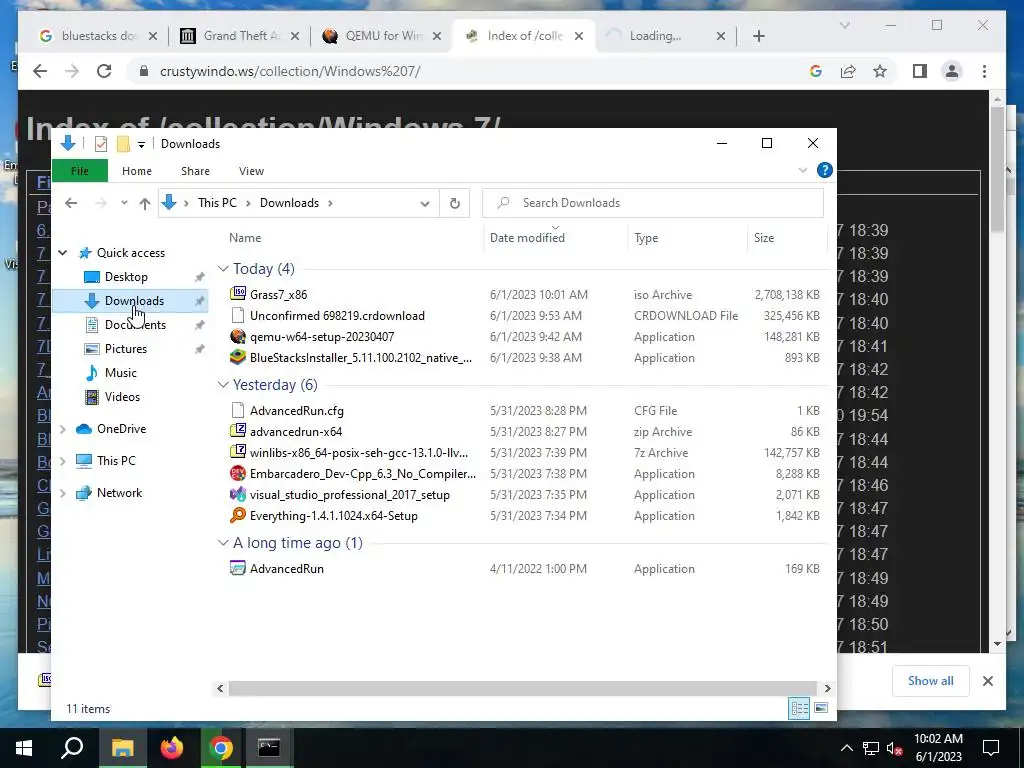Select Desktop in Quick access
This screenshot has height=768, width=1024.
point(126,277)
